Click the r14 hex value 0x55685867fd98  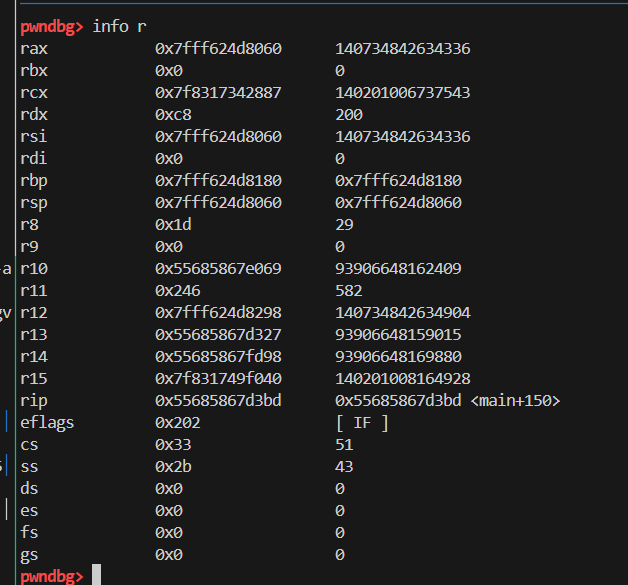(x=218, y=356)
